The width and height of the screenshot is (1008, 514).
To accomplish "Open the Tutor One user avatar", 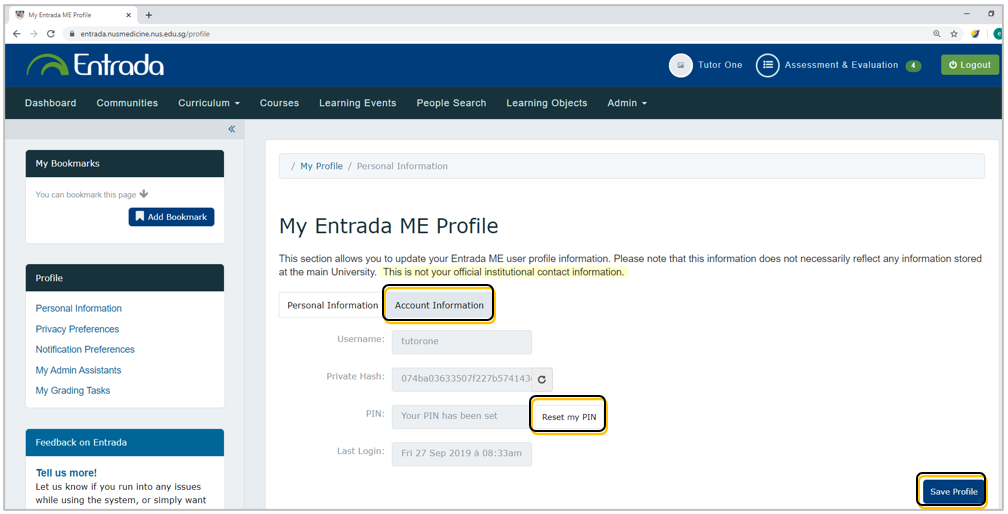I will [x=680, y=65].
